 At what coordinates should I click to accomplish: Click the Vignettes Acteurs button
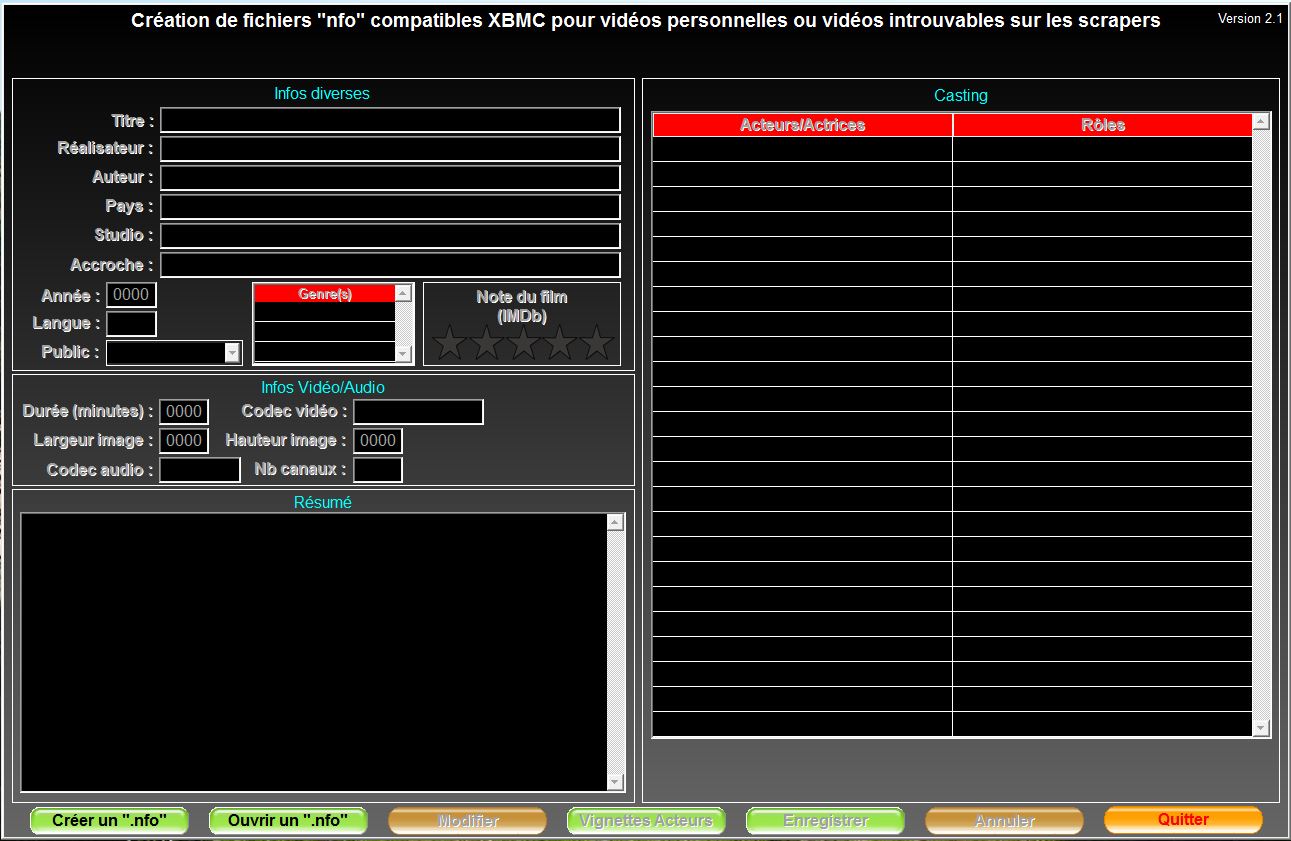point(646,820)
